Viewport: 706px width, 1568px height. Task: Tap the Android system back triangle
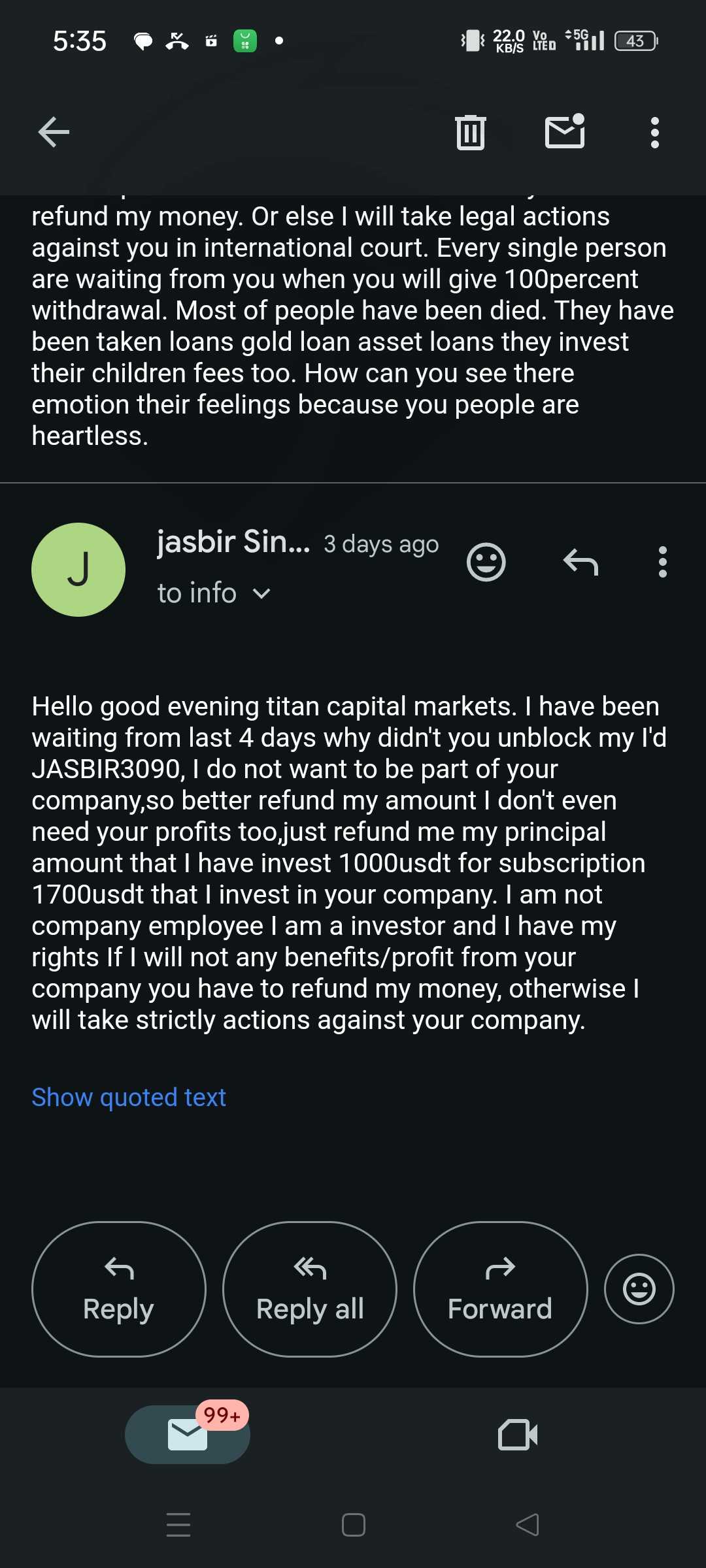(528, 1524)
